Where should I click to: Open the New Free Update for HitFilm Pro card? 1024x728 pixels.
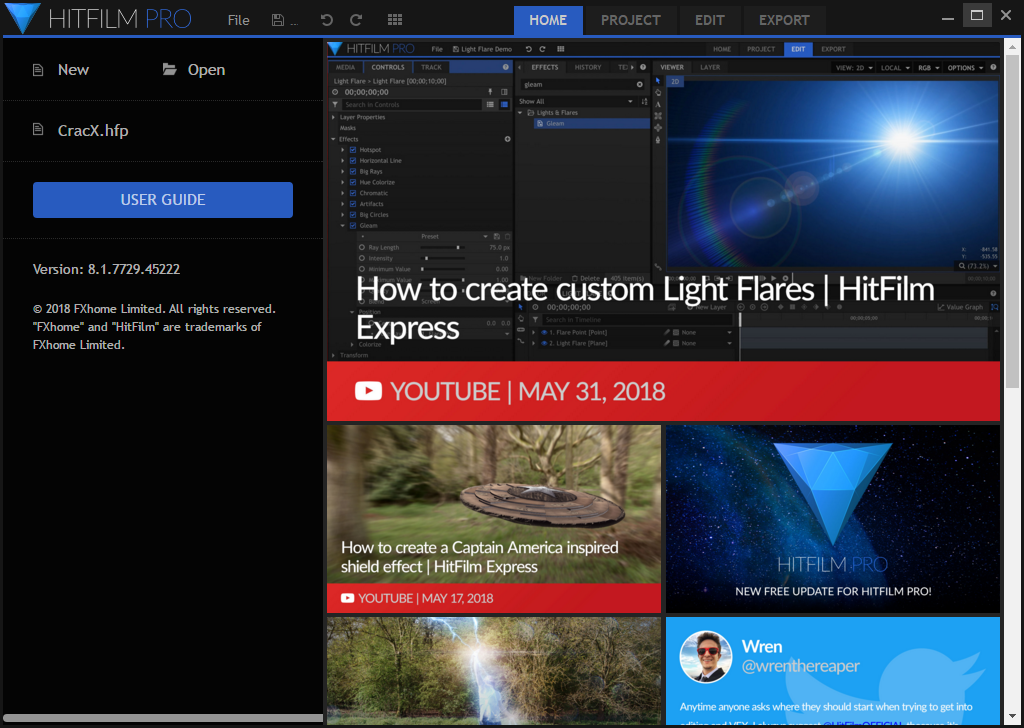pyautogui.click(x=833, y=519)
